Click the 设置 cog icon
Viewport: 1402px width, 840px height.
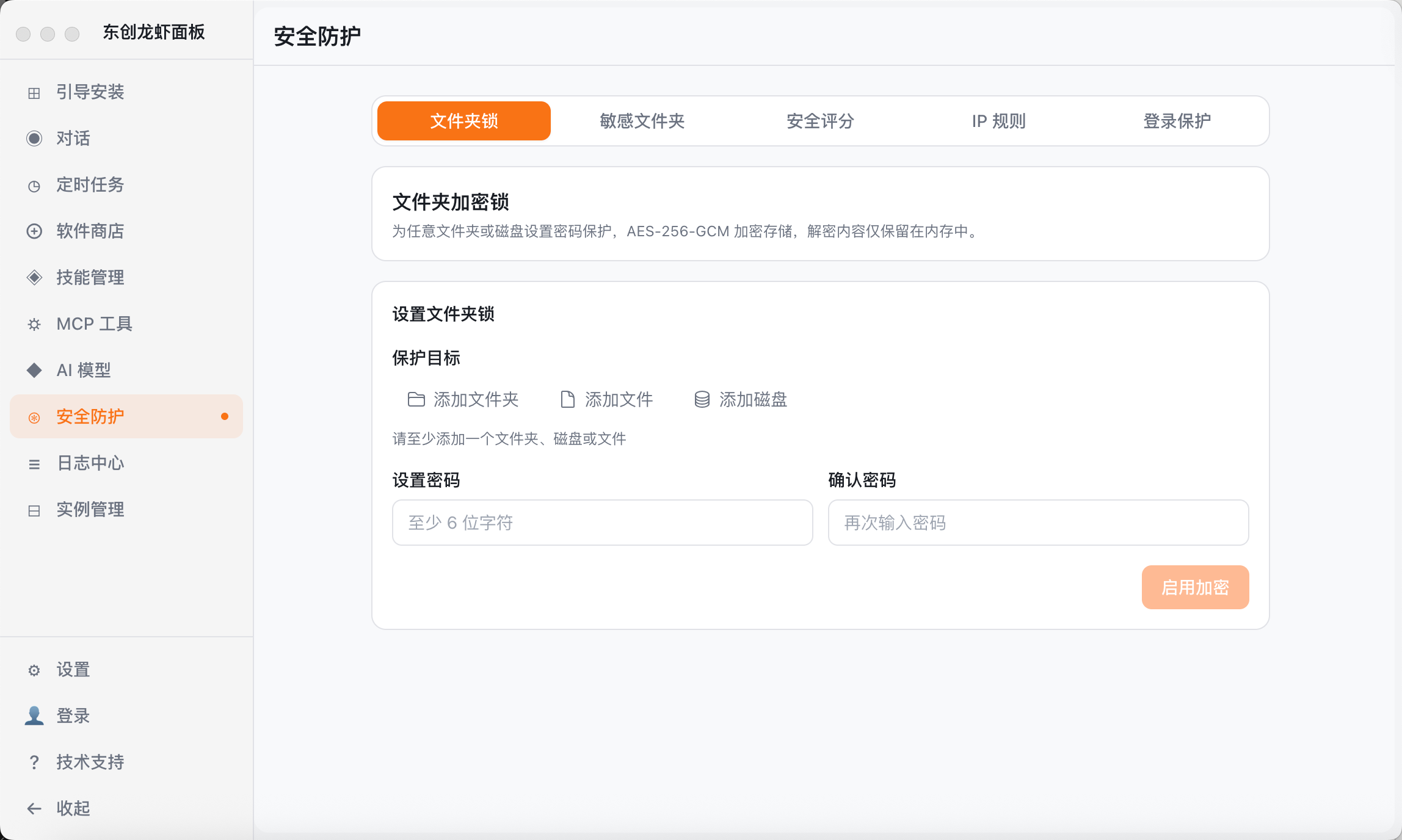[34, 670]
